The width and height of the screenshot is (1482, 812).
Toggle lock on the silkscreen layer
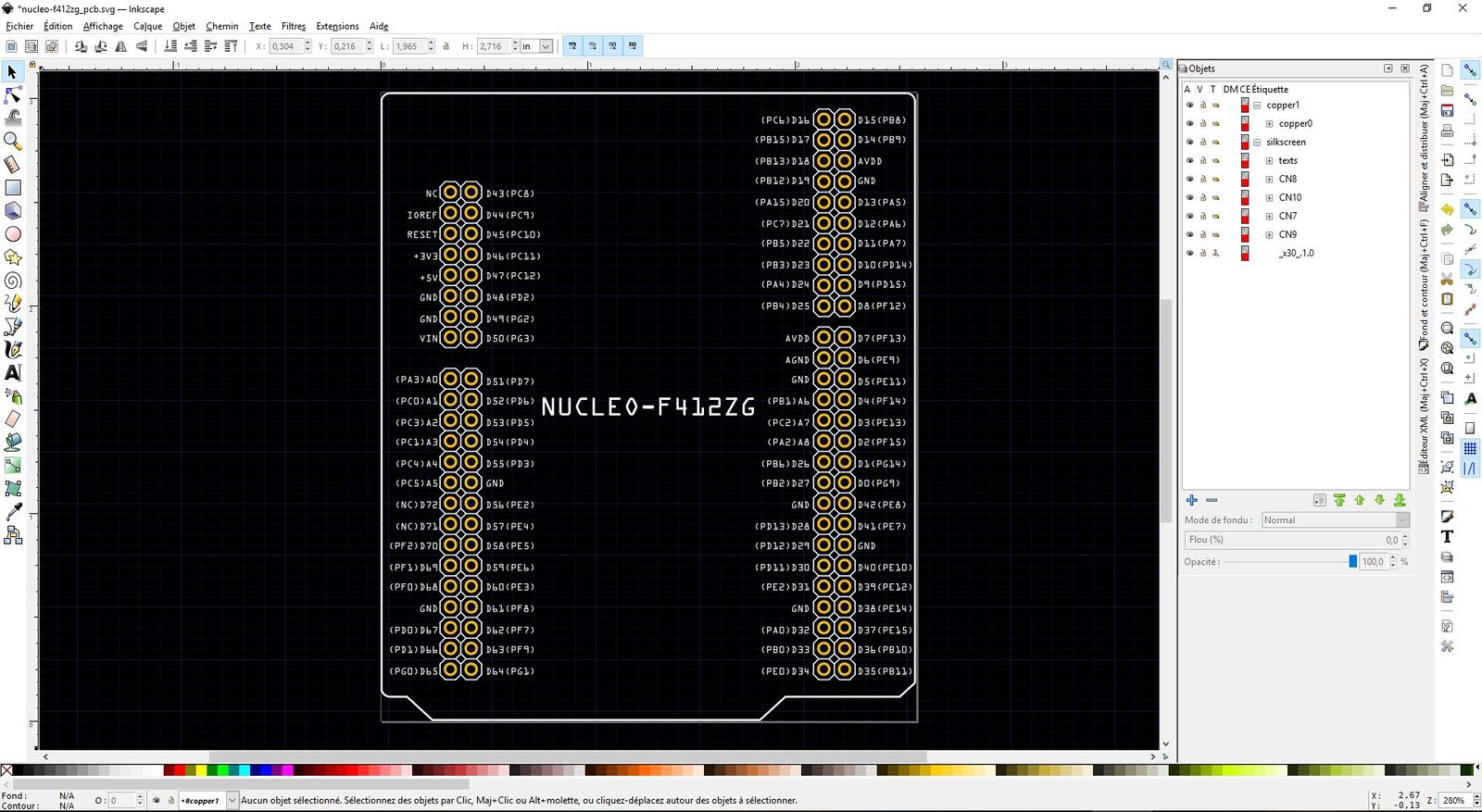[x=1203, y=143]
